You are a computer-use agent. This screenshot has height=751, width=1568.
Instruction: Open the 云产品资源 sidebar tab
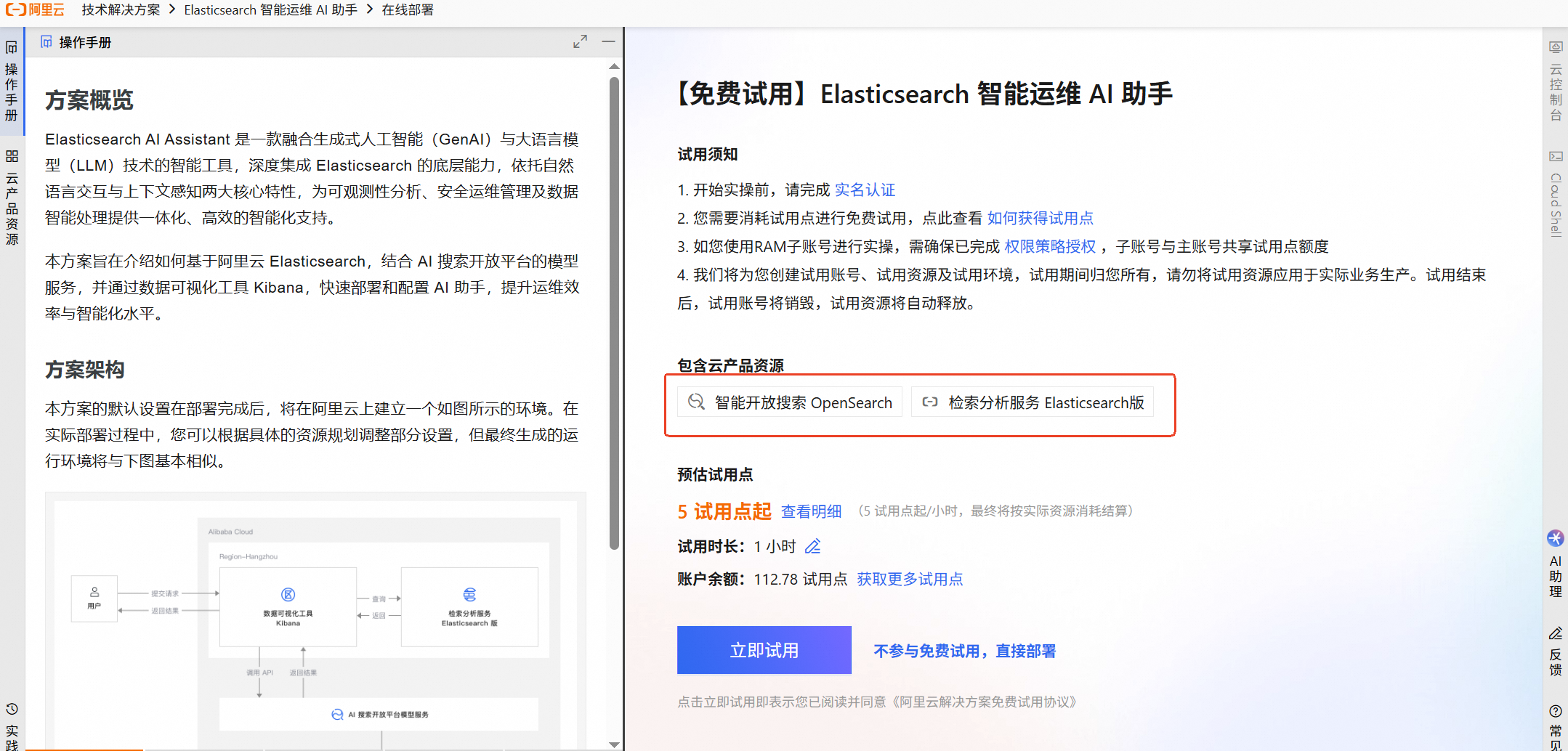12,198
